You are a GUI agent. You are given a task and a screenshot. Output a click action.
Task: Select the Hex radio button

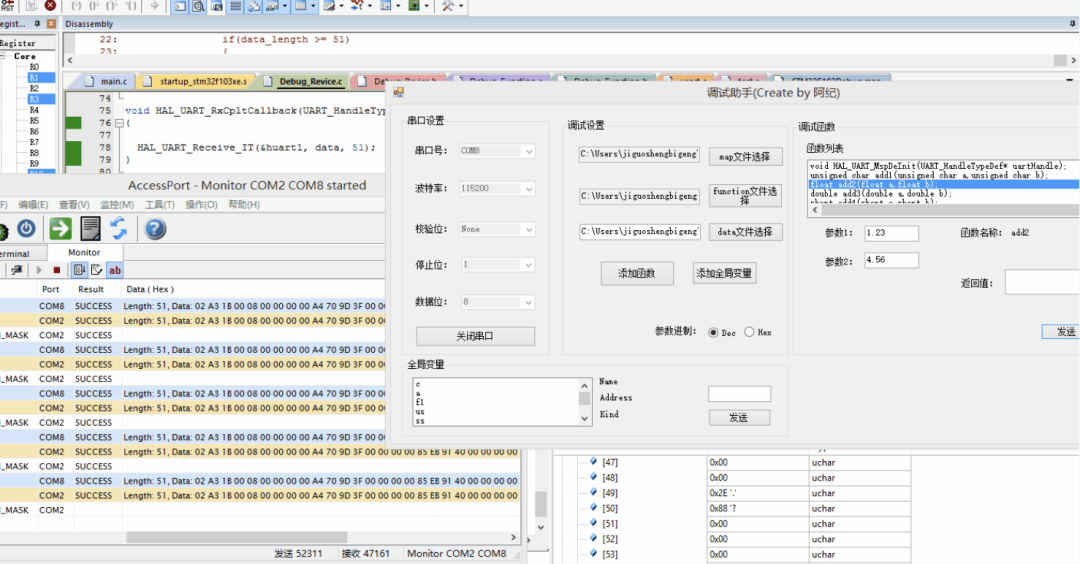click(750, 332)
